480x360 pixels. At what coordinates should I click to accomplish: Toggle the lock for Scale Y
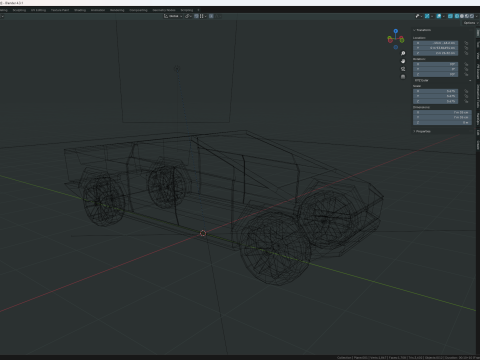466,96
